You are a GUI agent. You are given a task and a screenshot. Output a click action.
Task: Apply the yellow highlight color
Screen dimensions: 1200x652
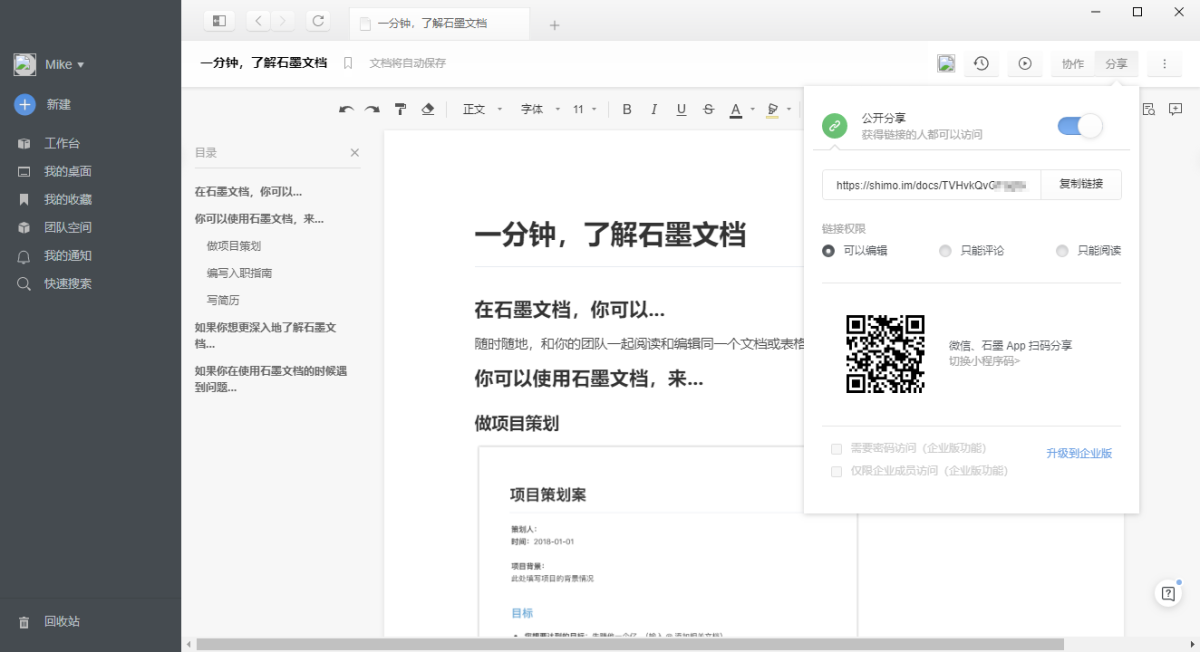click(x=772, y=109)
